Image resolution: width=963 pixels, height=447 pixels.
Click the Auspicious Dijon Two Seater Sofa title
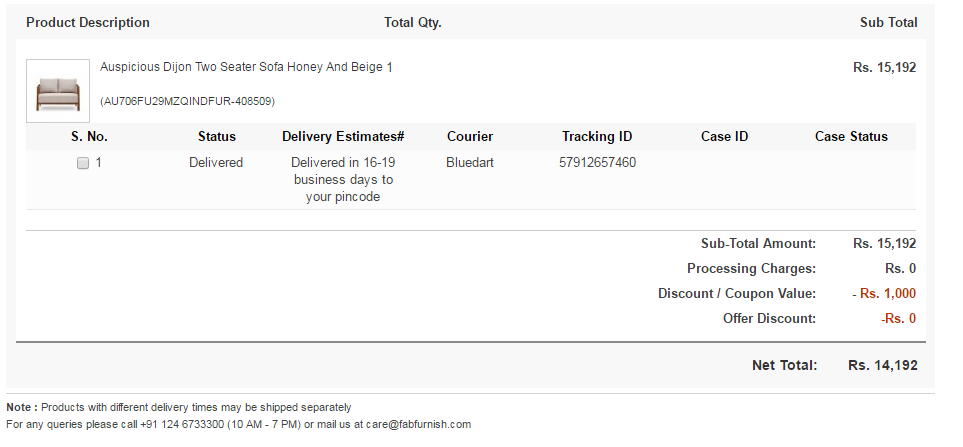pos(246,67)
